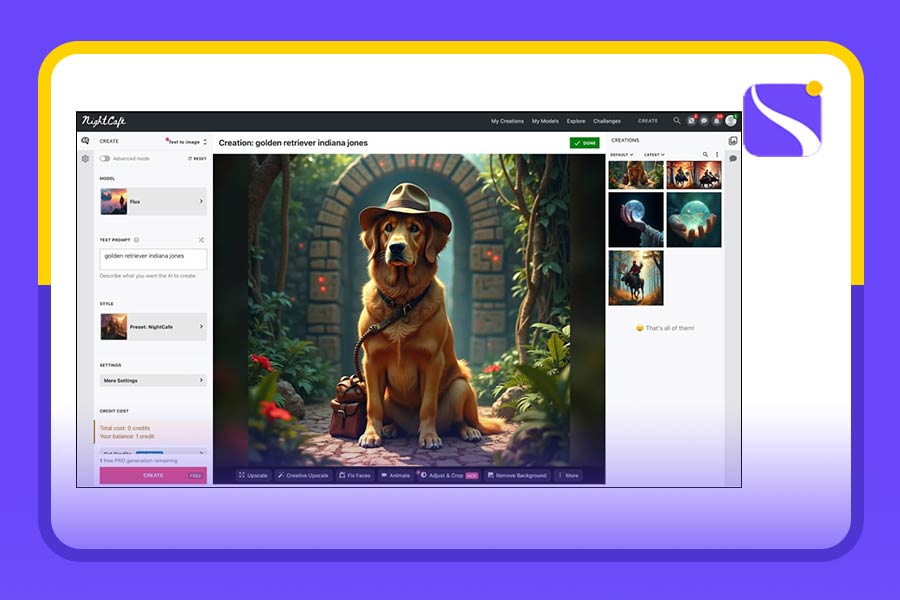Toggle Advanced mode switch
900x600 pixels.
[x=105, y=158]
